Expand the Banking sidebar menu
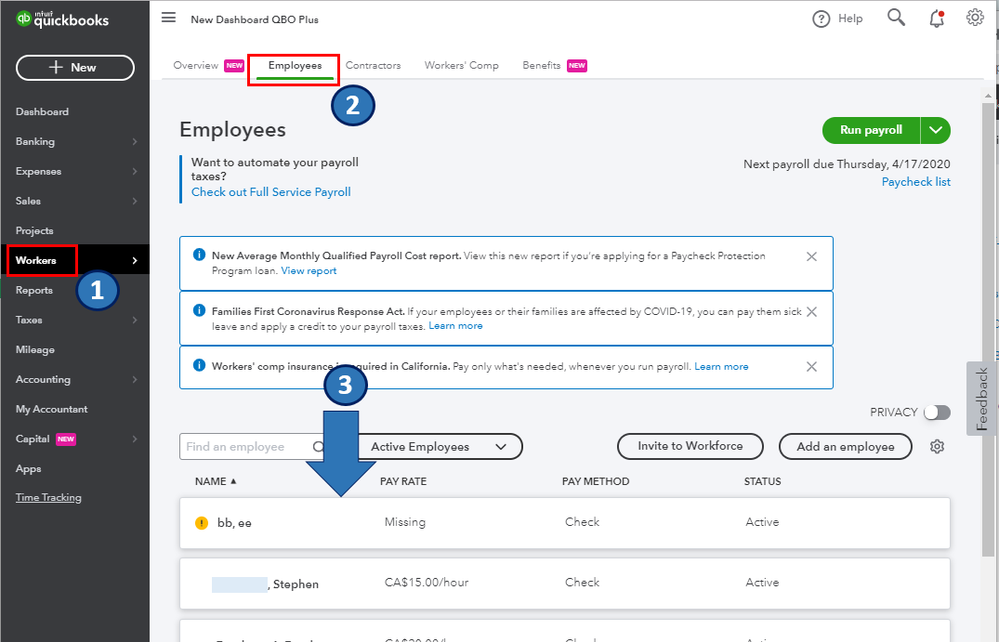The width and height of the screenshot is (999, 642). point(134,142)
